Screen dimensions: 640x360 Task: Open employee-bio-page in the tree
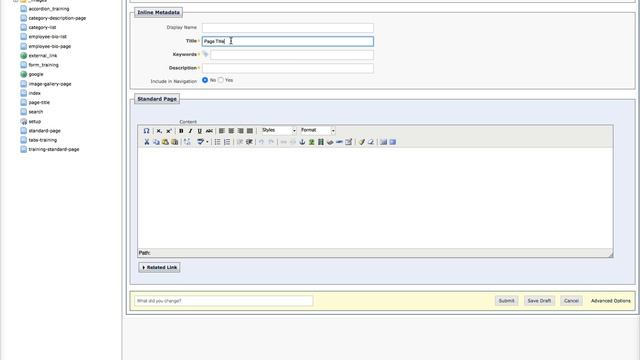pos(49,47)
